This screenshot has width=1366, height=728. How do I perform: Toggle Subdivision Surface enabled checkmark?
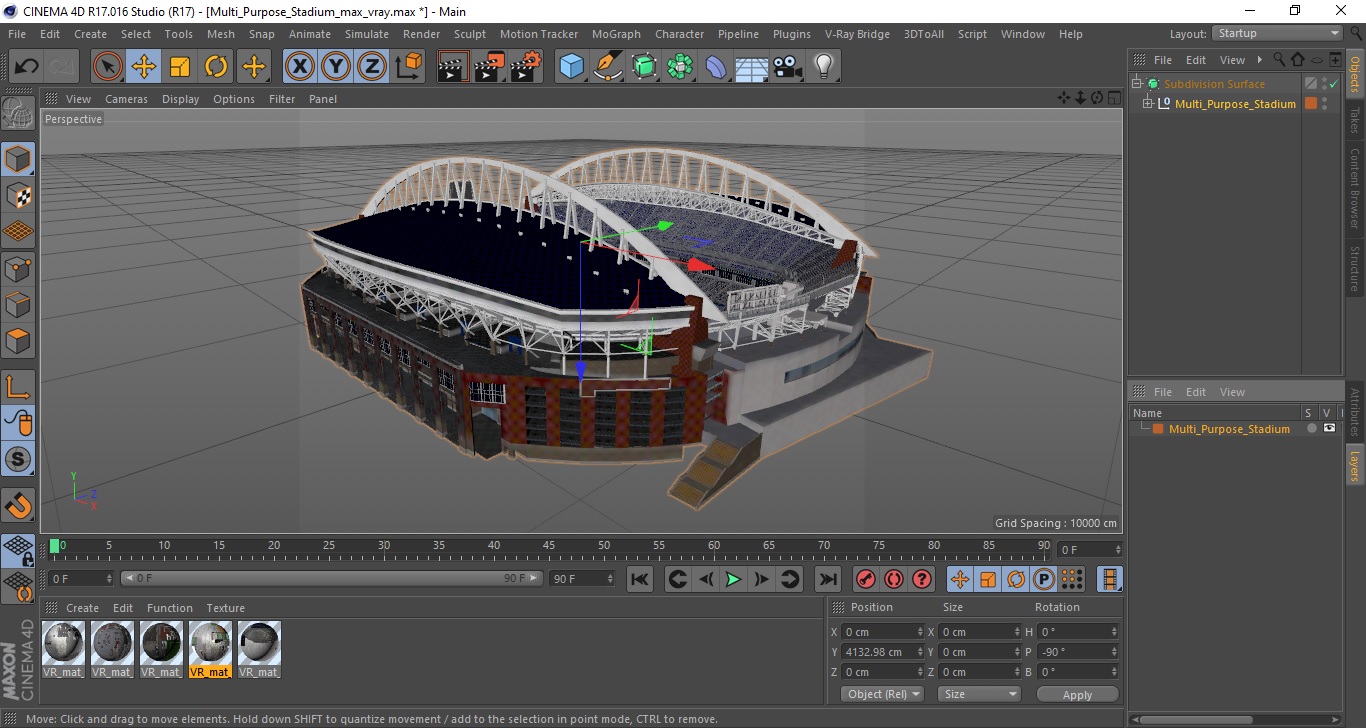click(1333, 84)
